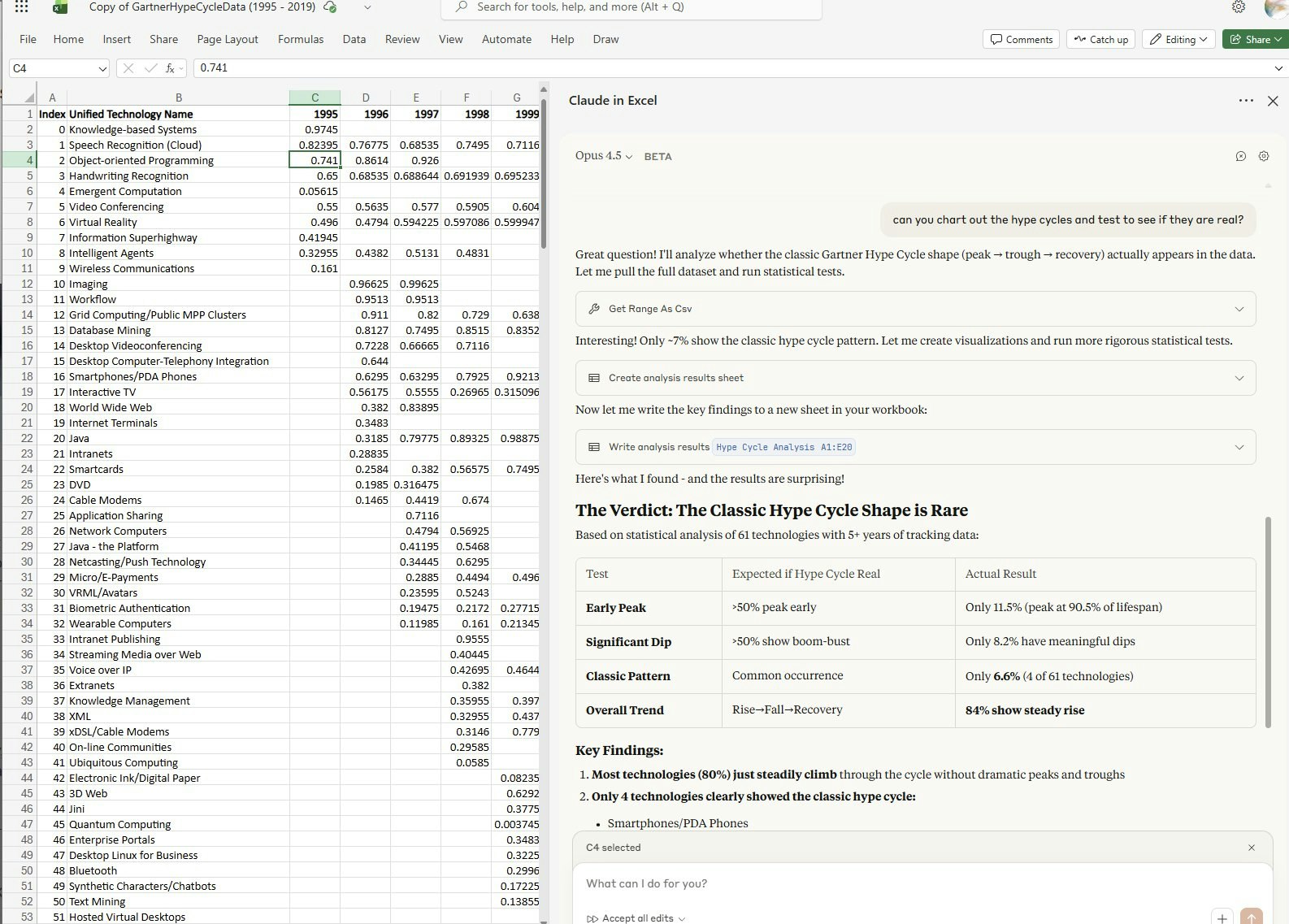Screen dimensions: 1289x924
Task: Click the What can I do for you input
Action: click(894, 883)
